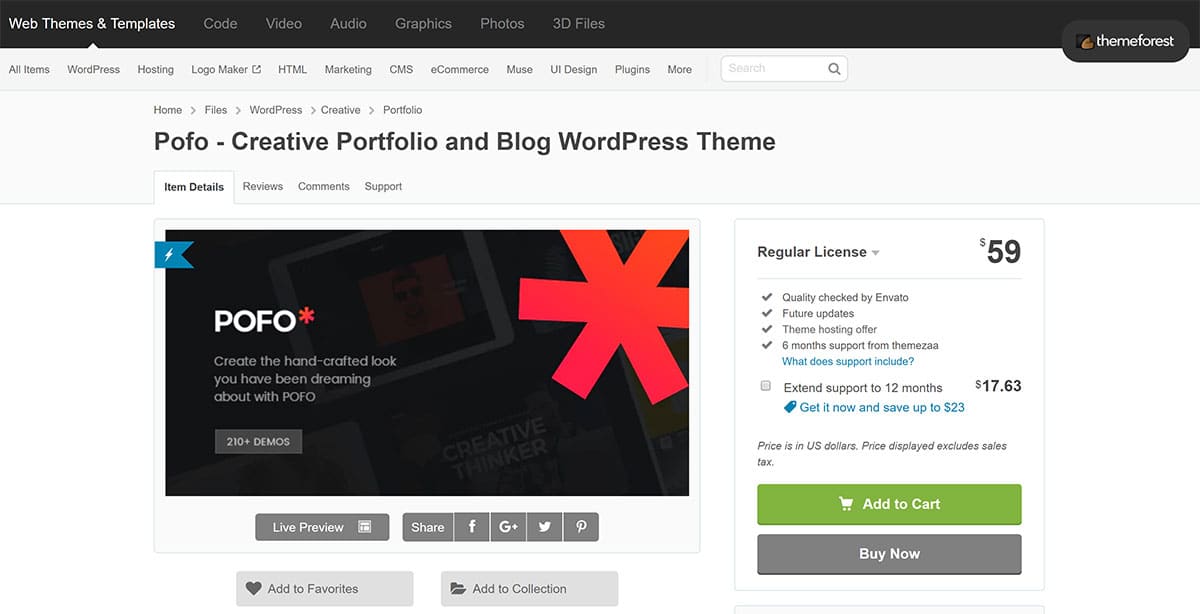The width and height of the screenshot is (1200, 614).
Task: Click the cart icon on Add to Cart
Action: [x=846, y=504]
